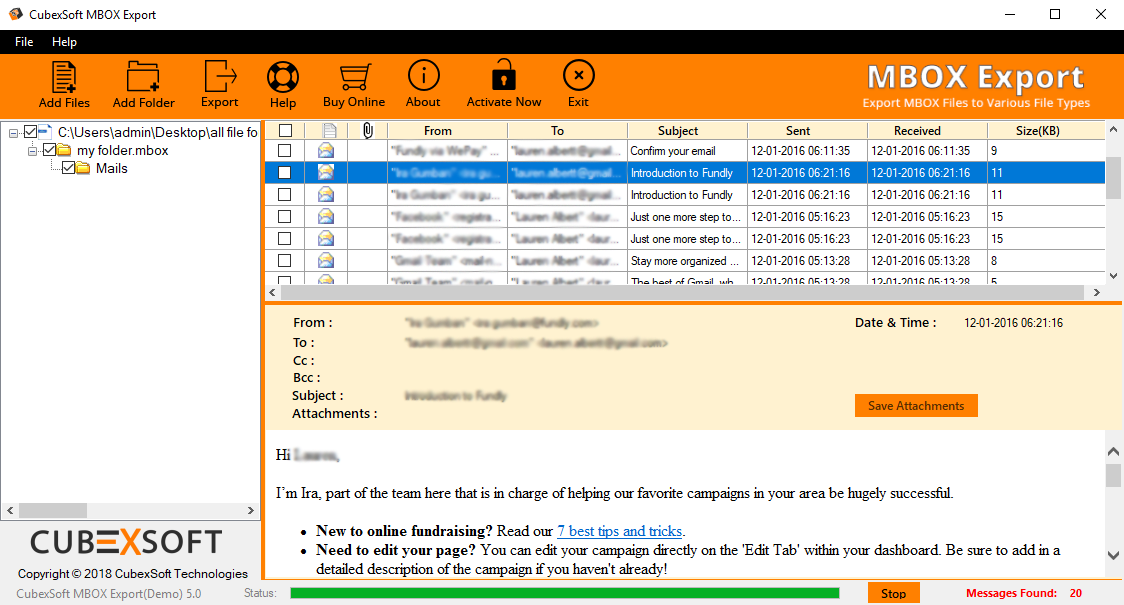Collapse the root C:\Users path node
Screen dimensions: 1124x605
point(14,132)
